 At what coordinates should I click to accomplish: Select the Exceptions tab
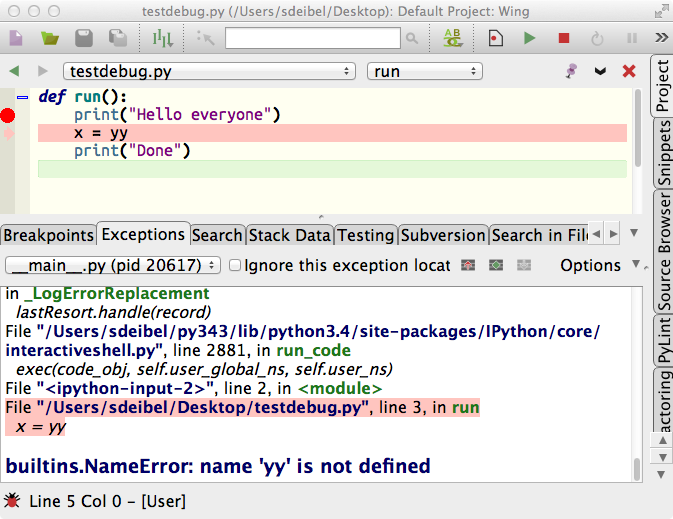pyautogui.click(x=143, y=234)
